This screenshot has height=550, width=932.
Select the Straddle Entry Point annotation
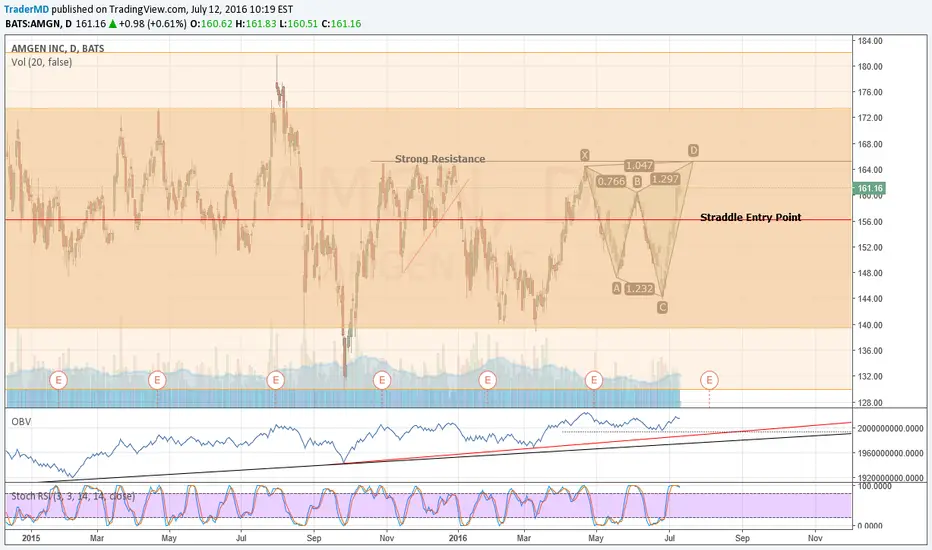[x=751, y=217]
